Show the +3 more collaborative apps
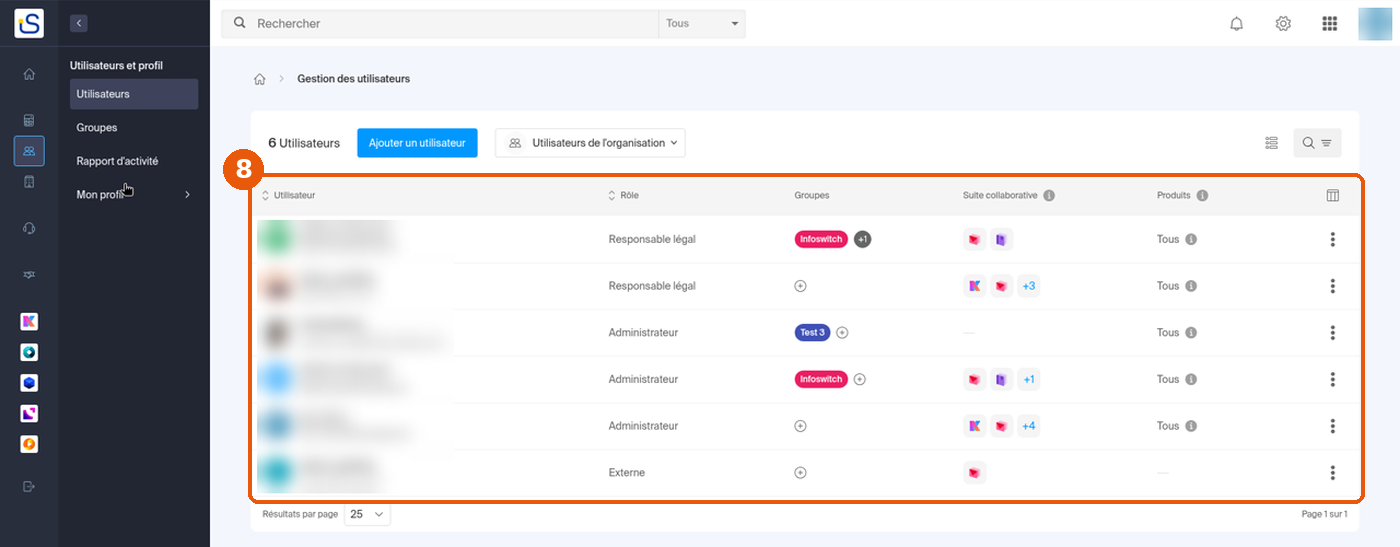Screen dimensions: 1400x547 [x=1029, y=286]
